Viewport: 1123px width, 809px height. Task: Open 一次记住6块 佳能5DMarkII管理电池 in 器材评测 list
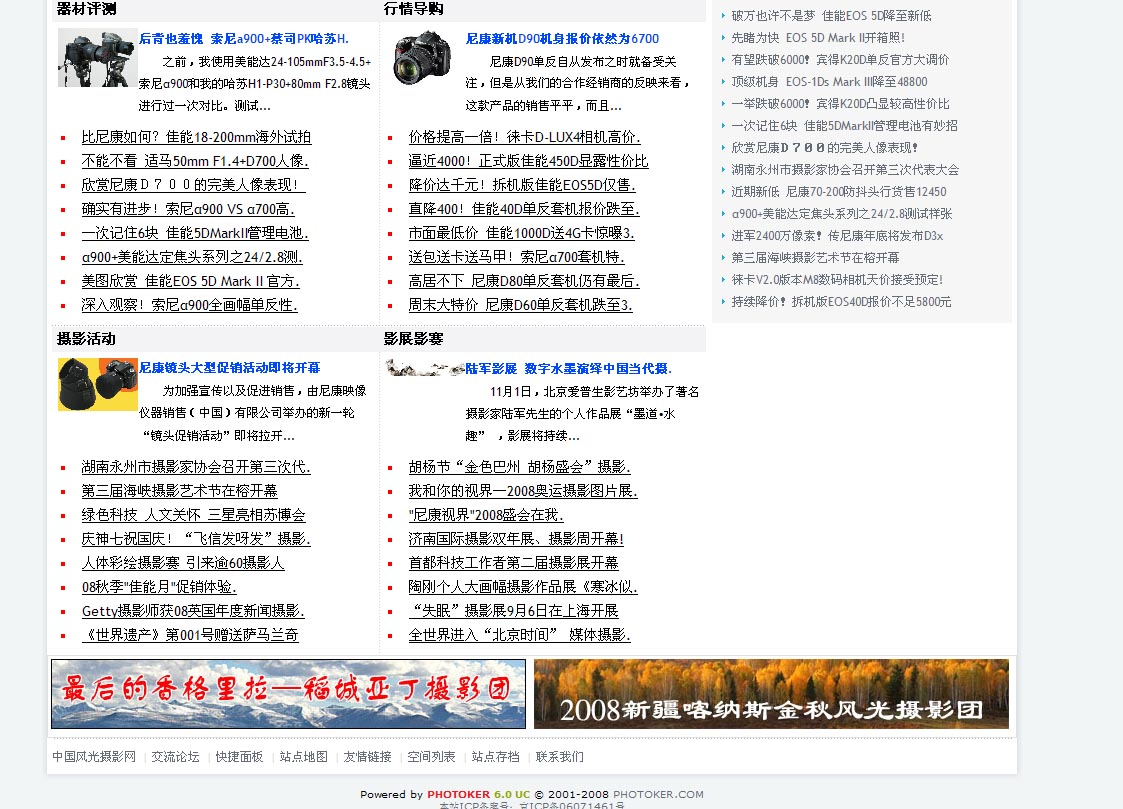click(x=195, y=233)
